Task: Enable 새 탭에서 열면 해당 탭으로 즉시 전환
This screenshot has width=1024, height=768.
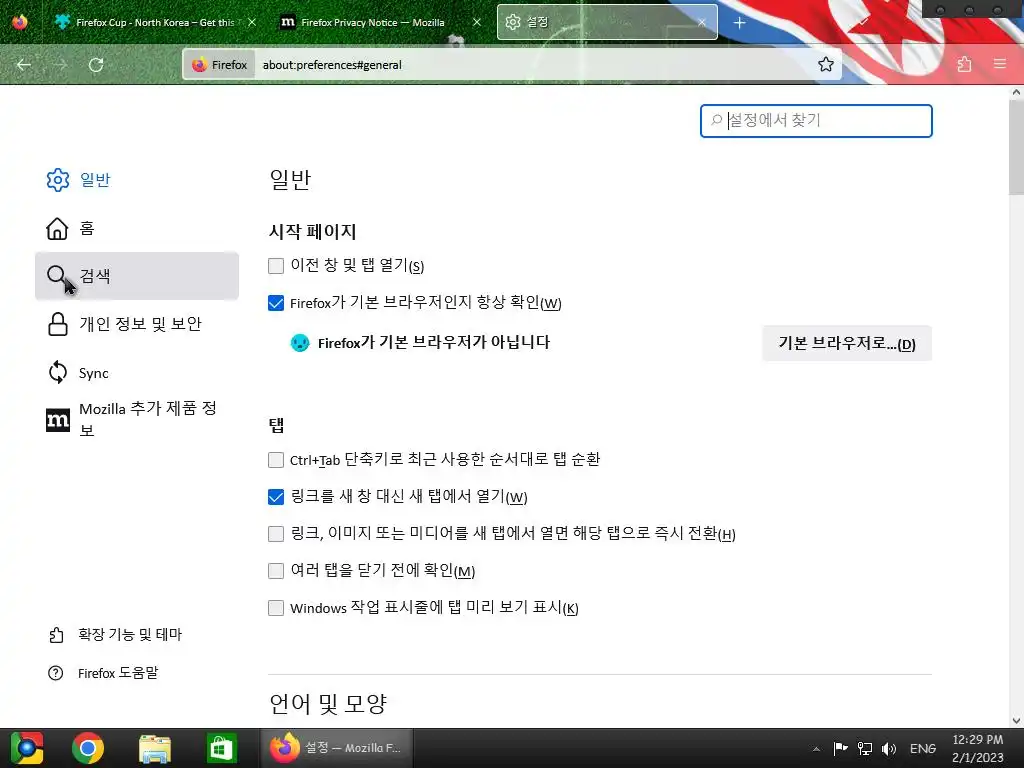Action: pyautogui.click(x=276, y=534)
